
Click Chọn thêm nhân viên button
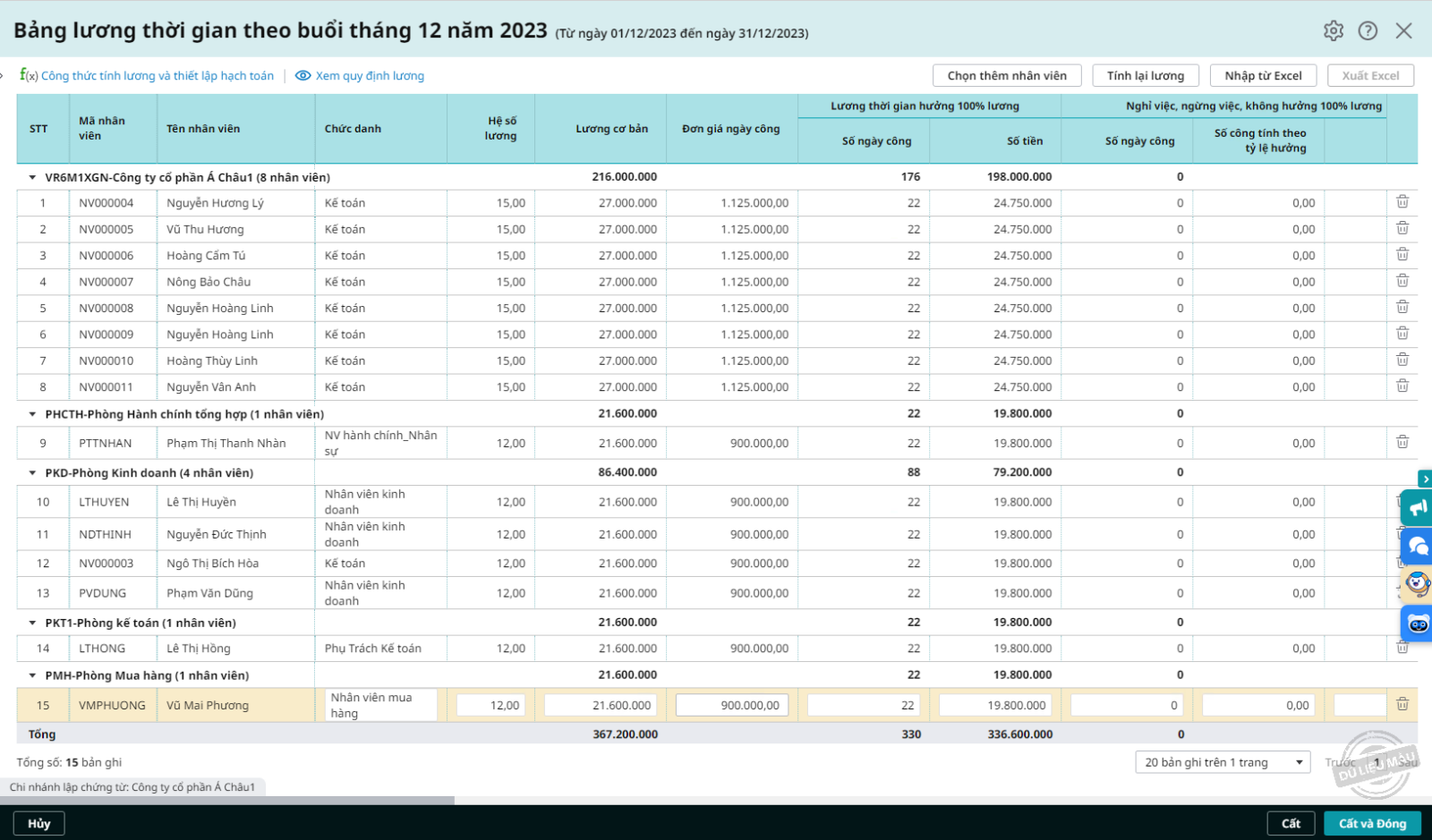(x=1007, y=76)
